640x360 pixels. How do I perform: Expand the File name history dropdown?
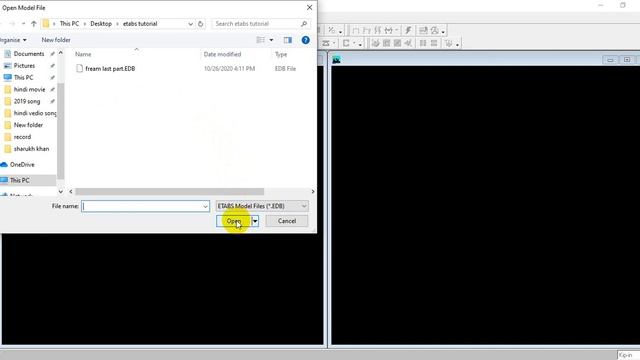pyautogui.click(x=205, y=206)
